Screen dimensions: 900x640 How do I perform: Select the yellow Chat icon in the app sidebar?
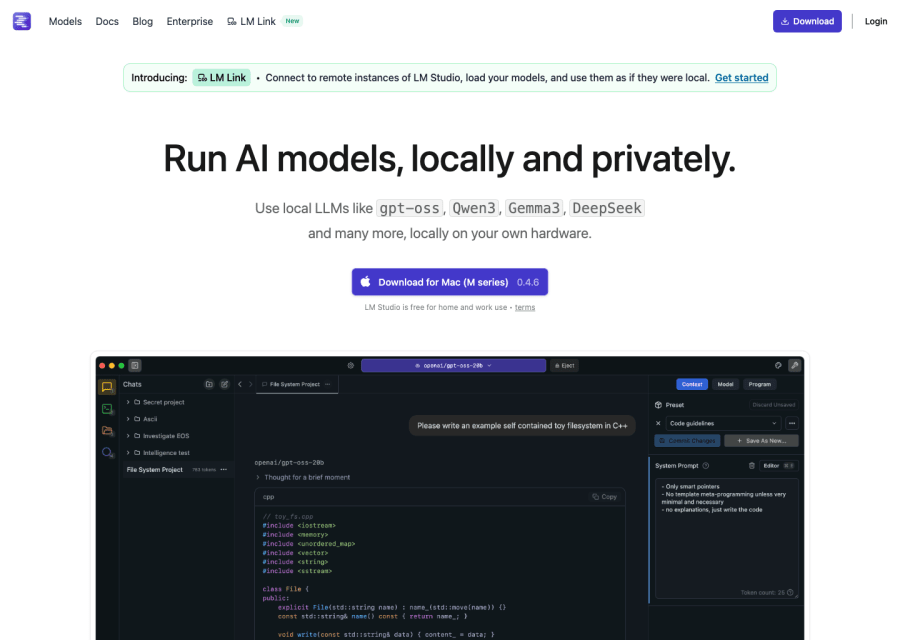(x=107, y=387)
